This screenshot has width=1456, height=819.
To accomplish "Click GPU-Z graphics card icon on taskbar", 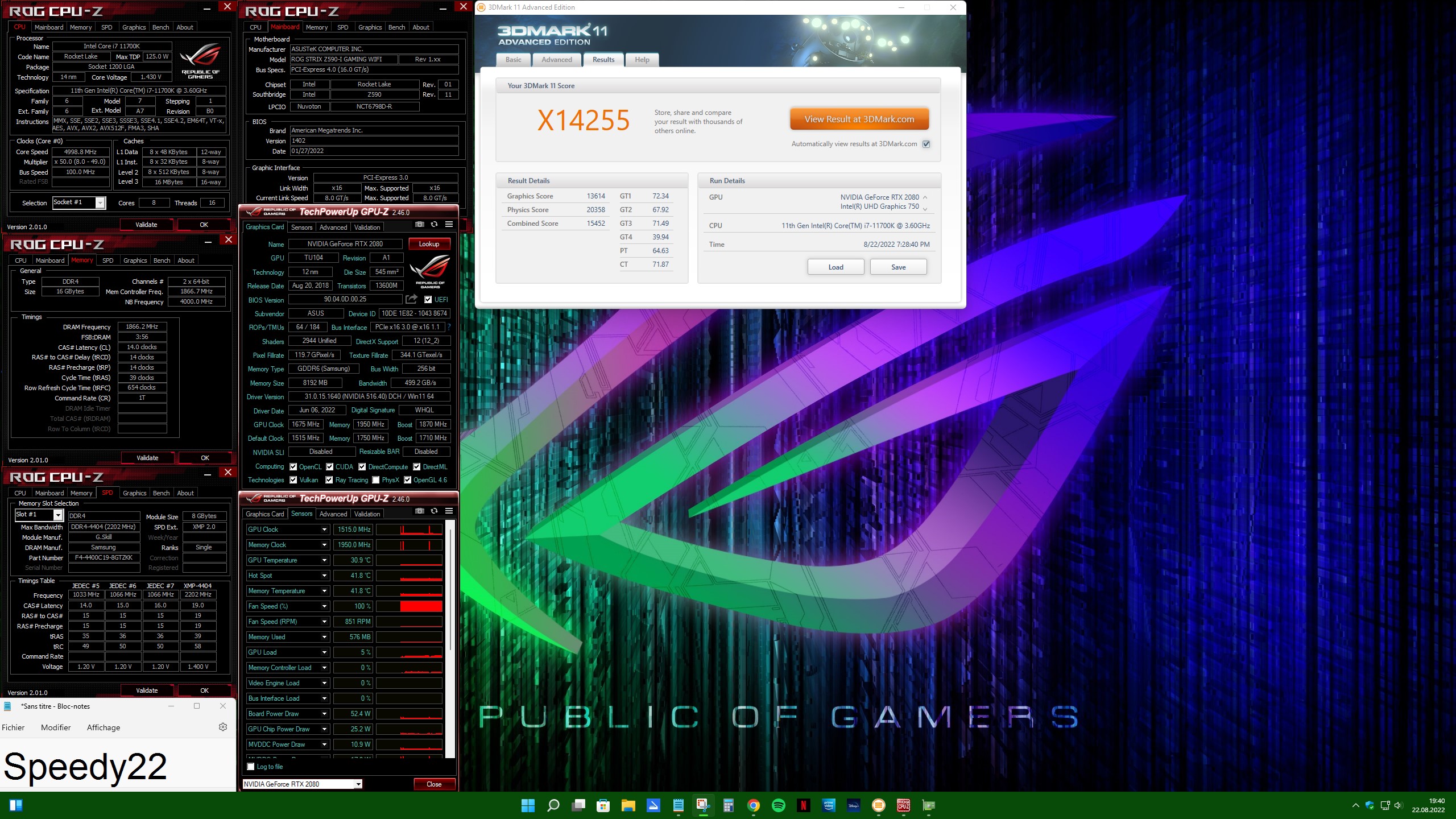I will click(929, 805).
